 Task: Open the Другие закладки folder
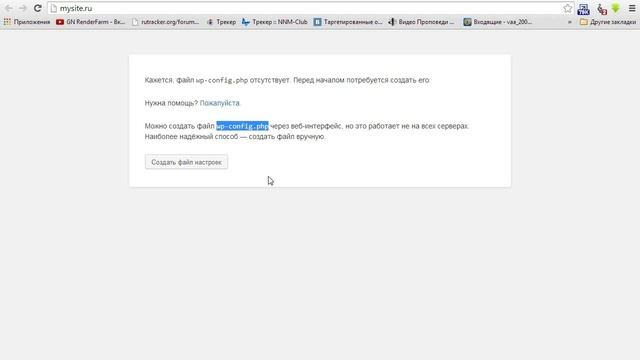click(608, 22)
